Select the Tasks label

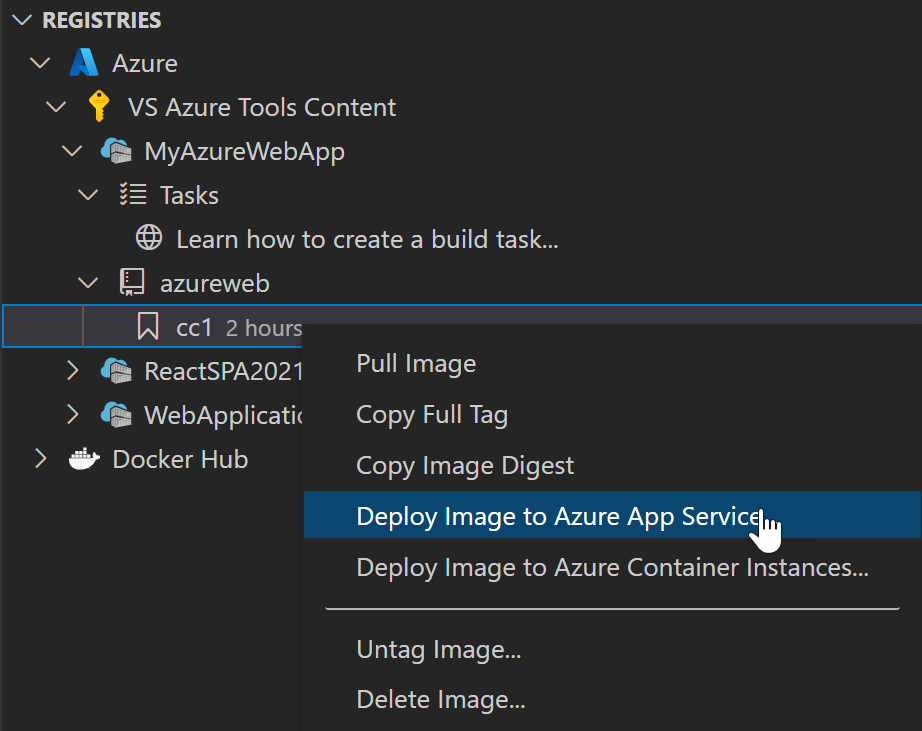(x=189, y=195)
